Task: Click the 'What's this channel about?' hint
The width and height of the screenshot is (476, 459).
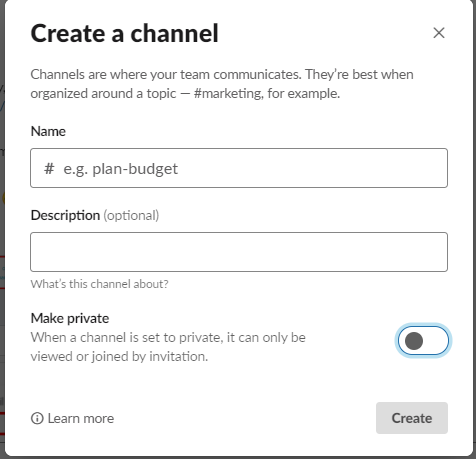Action: tap(99, 284)
